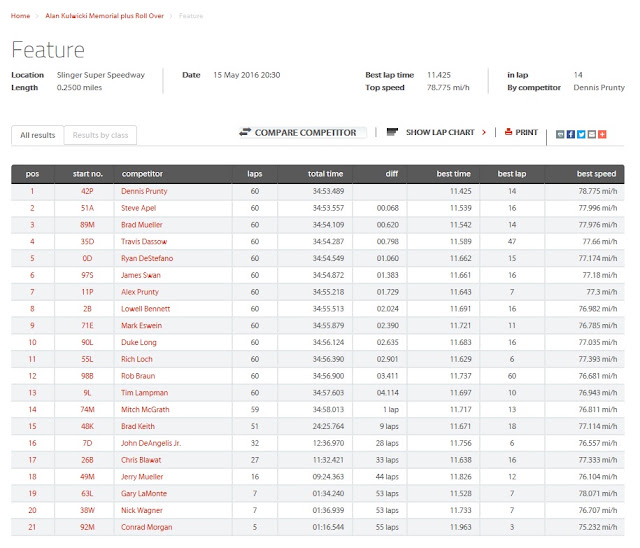Open Ryan DeStefano competitor link
This screenshot has width=640, height=548.
147,258
